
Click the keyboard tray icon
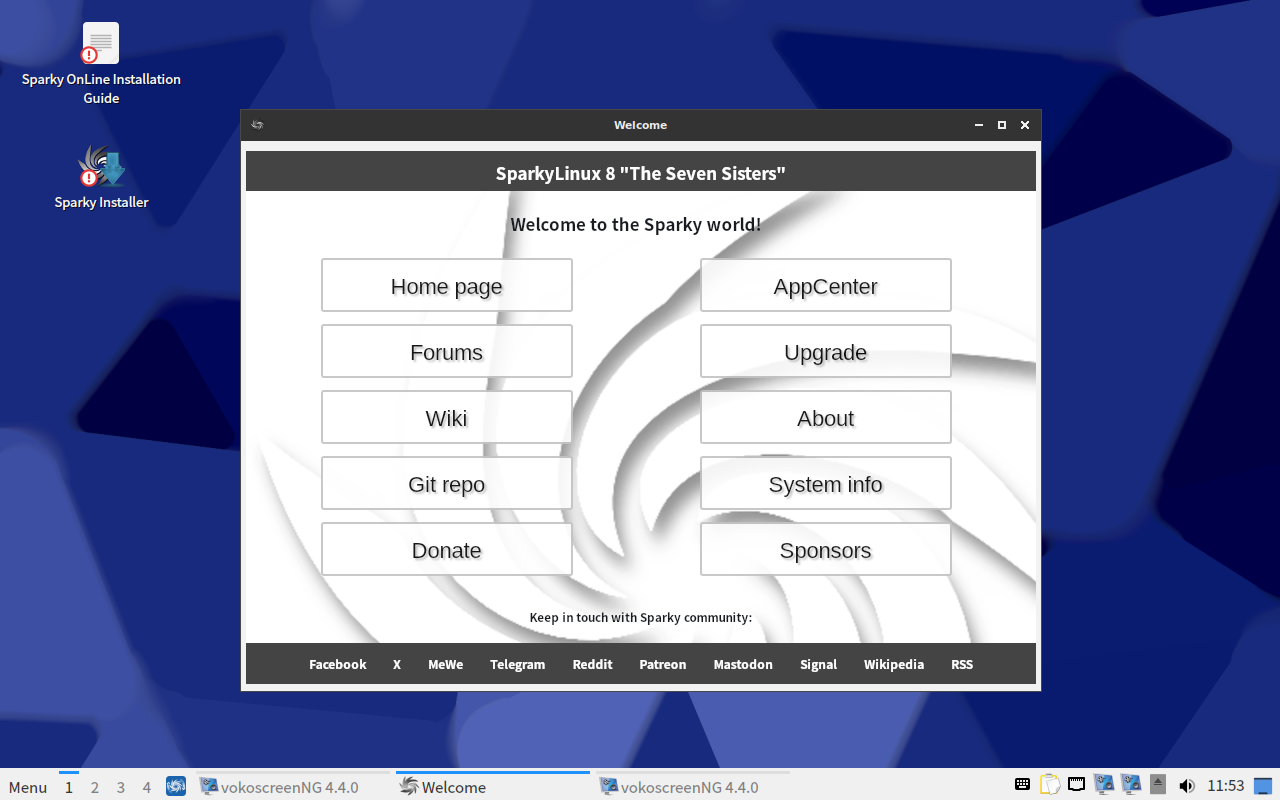1022,785
